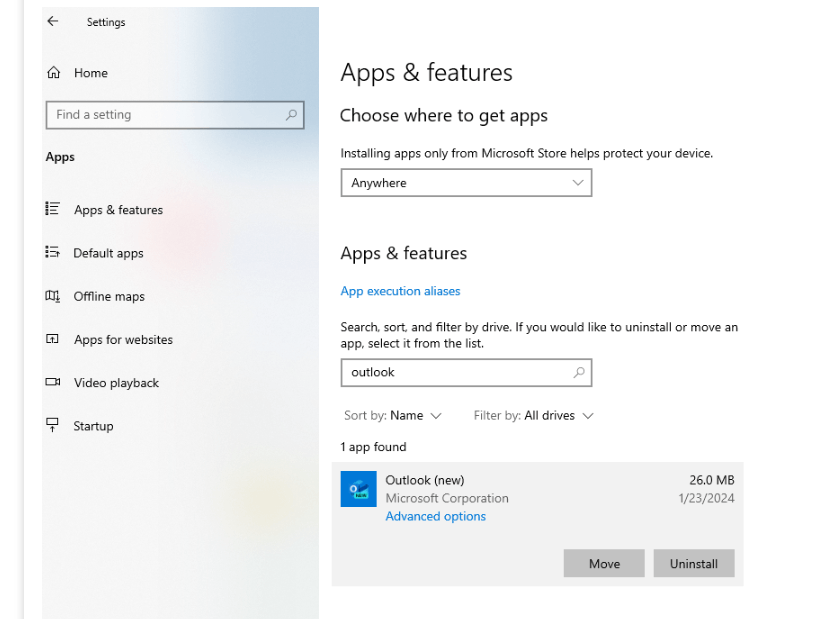Go to Settings Home

(91, 73)
